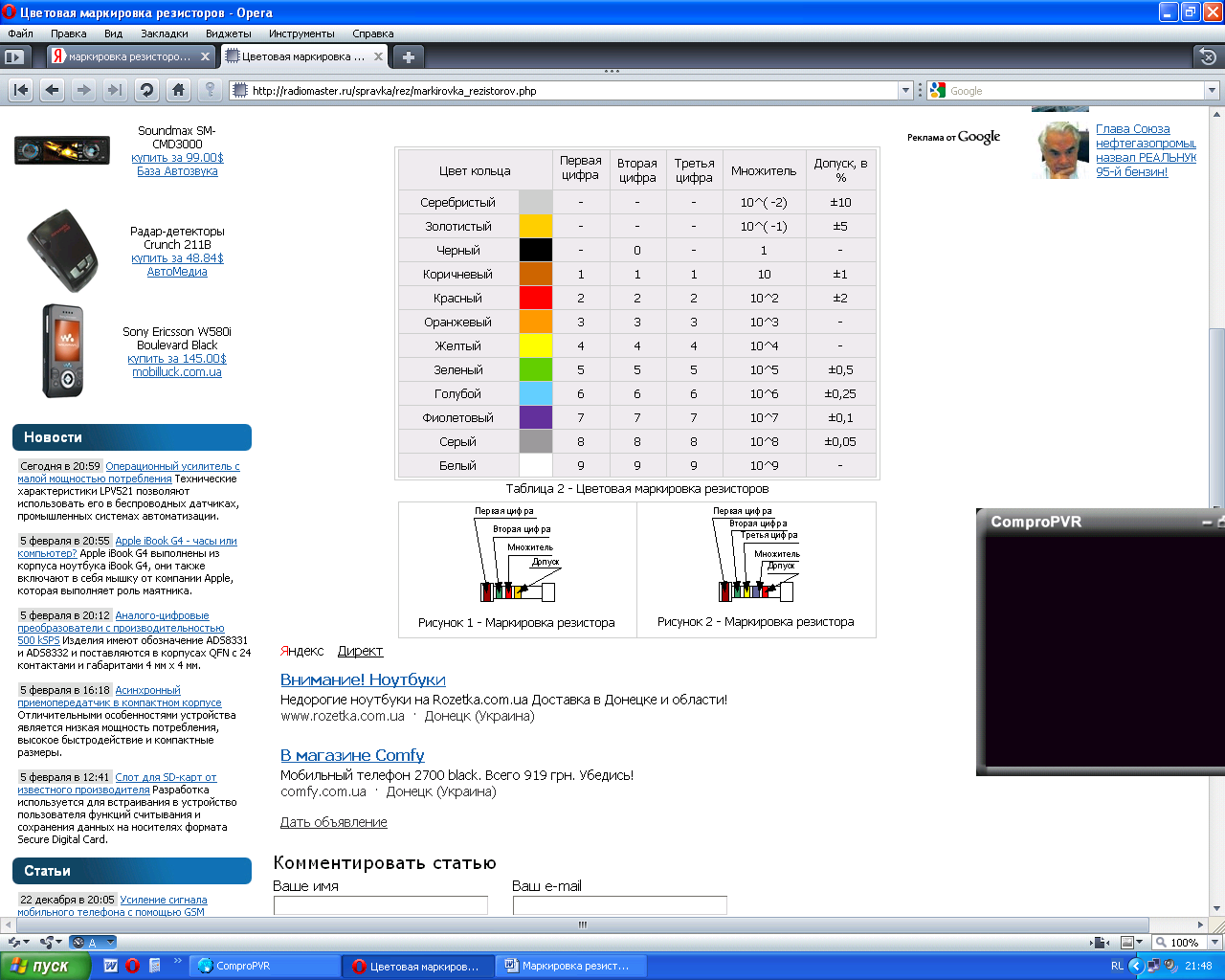The image size is (1225, 980).
Task: Toggle the Opera panels sidebar button
Action: [13, 56]
